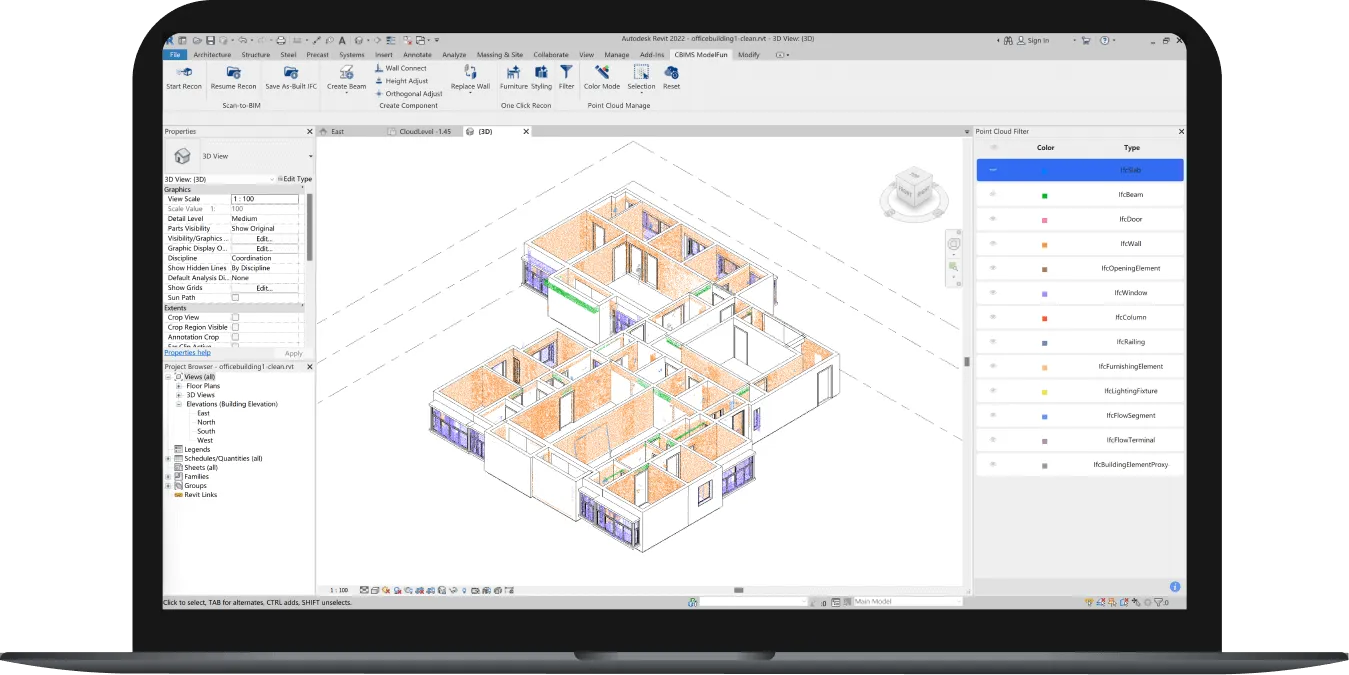Click the Replace Wall tool
The height and width of the screenshot is (675, 1349).
[x=470, y=73]
